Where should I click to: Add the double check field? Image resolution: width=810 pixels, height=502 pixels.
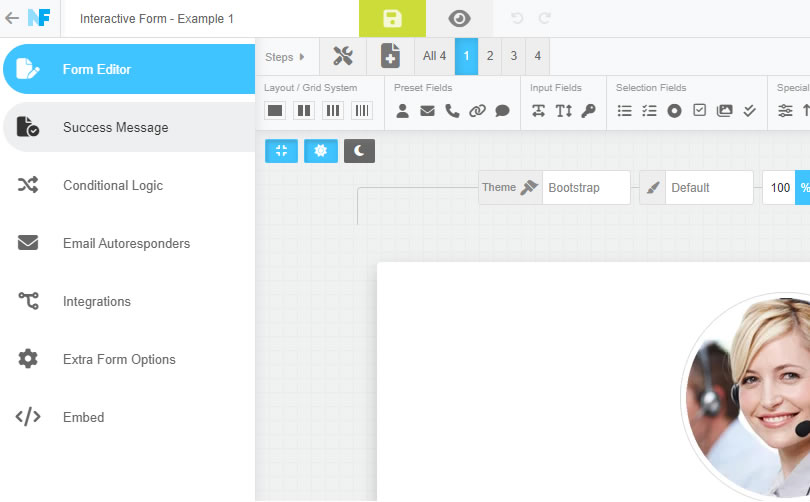coord(750,111)
